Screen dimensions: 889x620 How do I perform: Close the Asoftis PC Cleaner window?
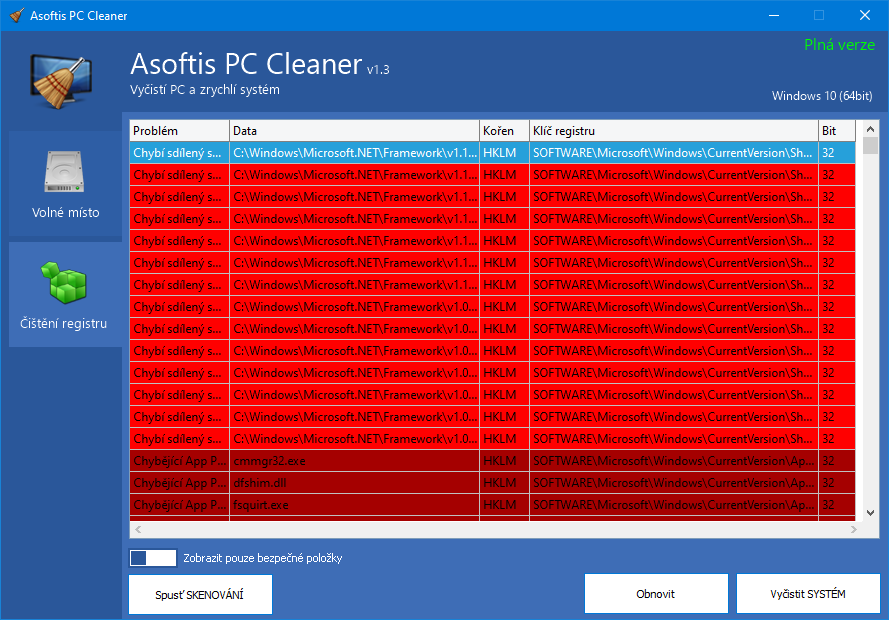[865, 15]
